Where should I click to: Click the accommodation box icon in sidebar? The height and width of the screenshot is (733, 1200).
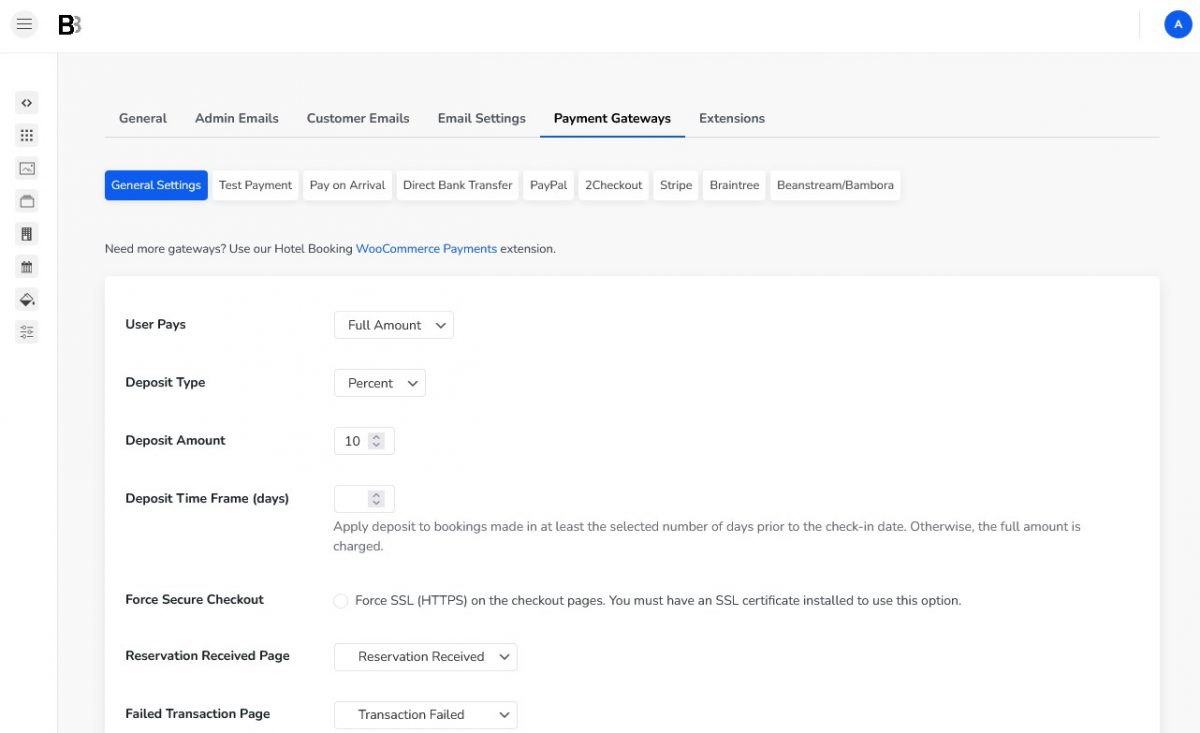coord(26,200)
